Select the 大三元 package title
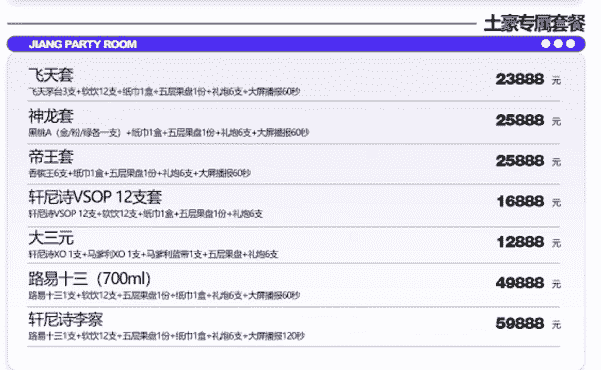This screenshot has height=370, width=601. pos(51,238)
